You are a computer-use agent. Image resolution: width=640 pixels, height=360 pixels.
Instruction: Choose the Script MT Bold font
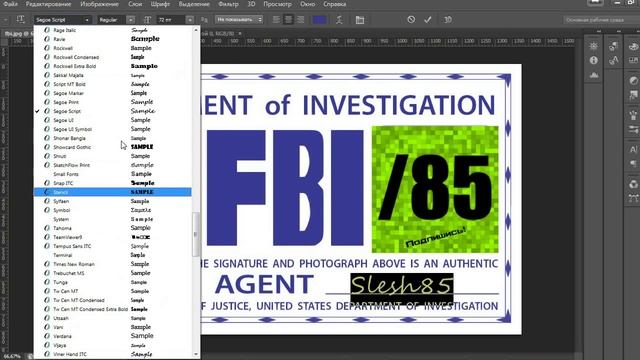(113, 84)
